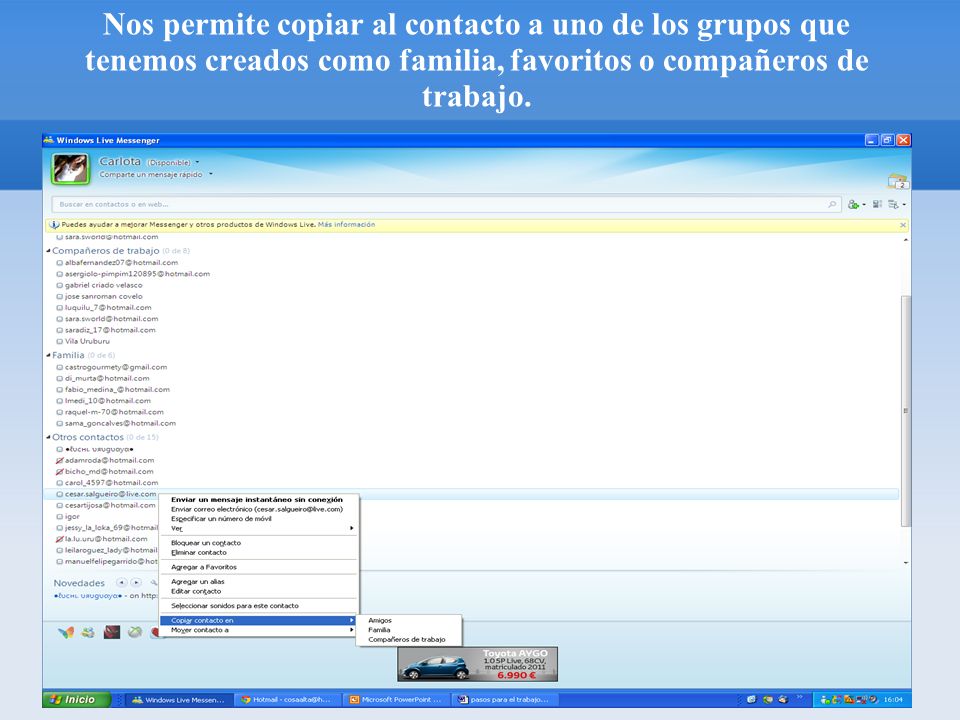Choose 'Agregar a Favoritos'
This screenshot has width=960, height=720.
click(258, 567)
